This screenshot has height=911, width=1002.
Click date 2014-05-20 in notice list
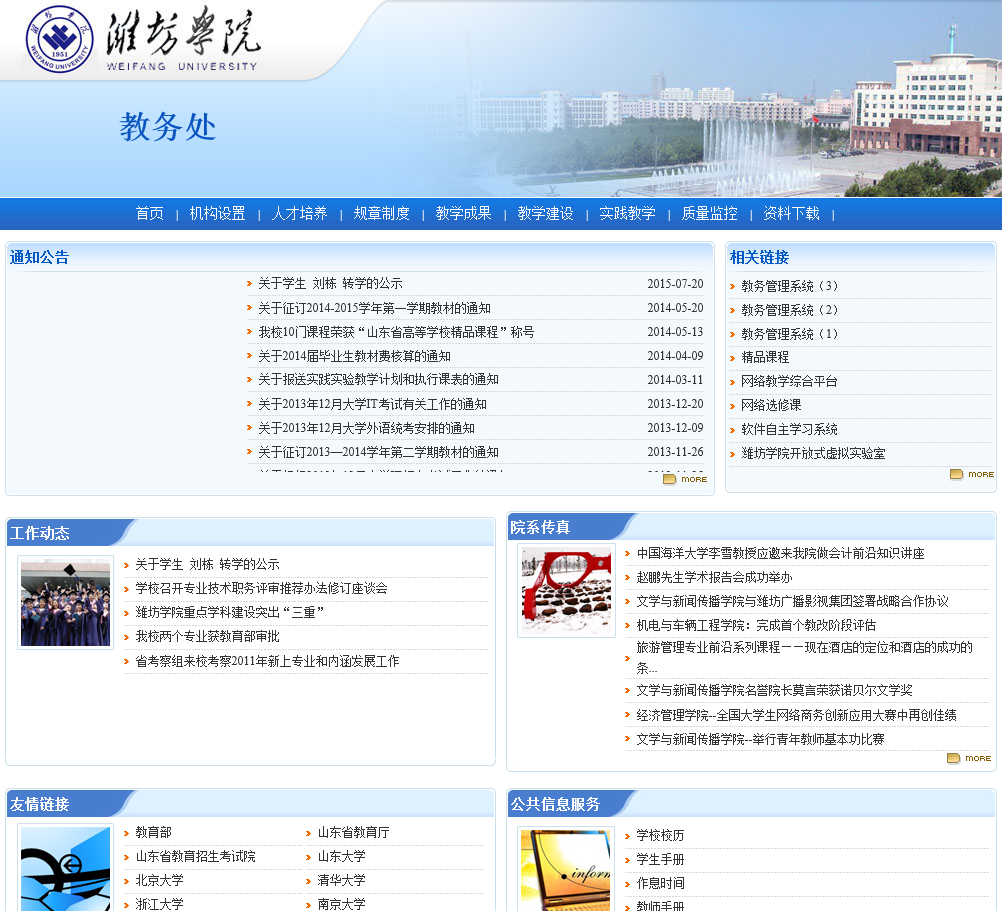pyautogui.click(x=675, y=308)
